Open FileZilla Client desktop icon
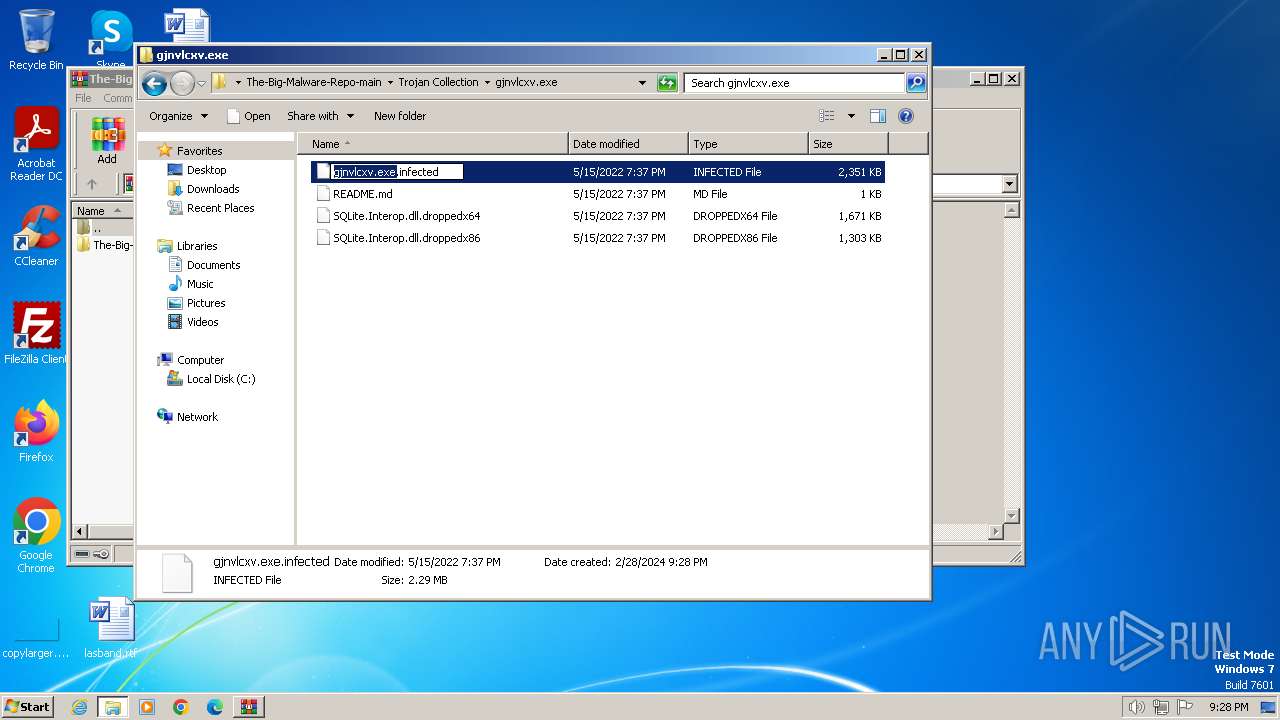 tap(36, 333)
